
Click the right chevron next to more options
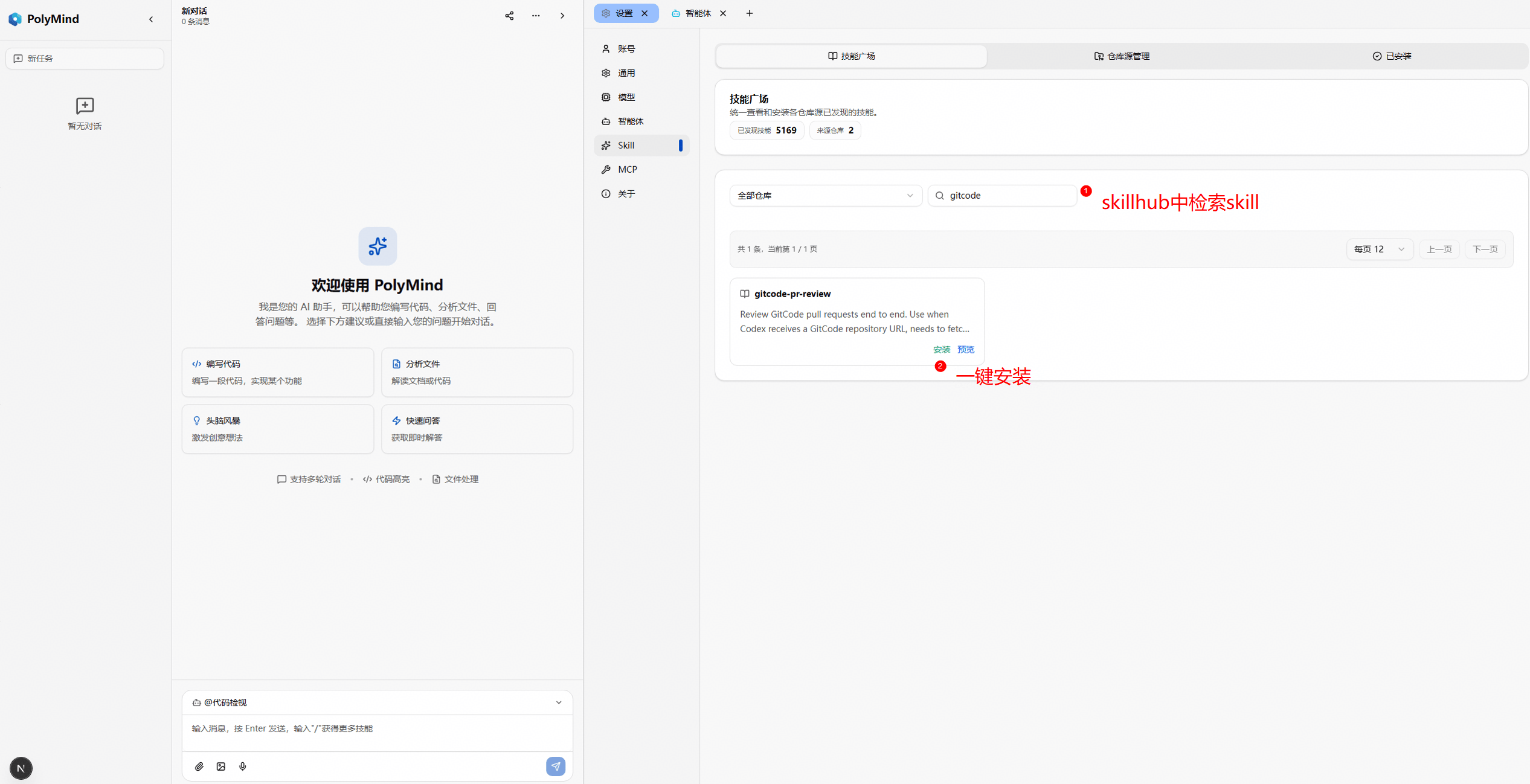(562, 16)
